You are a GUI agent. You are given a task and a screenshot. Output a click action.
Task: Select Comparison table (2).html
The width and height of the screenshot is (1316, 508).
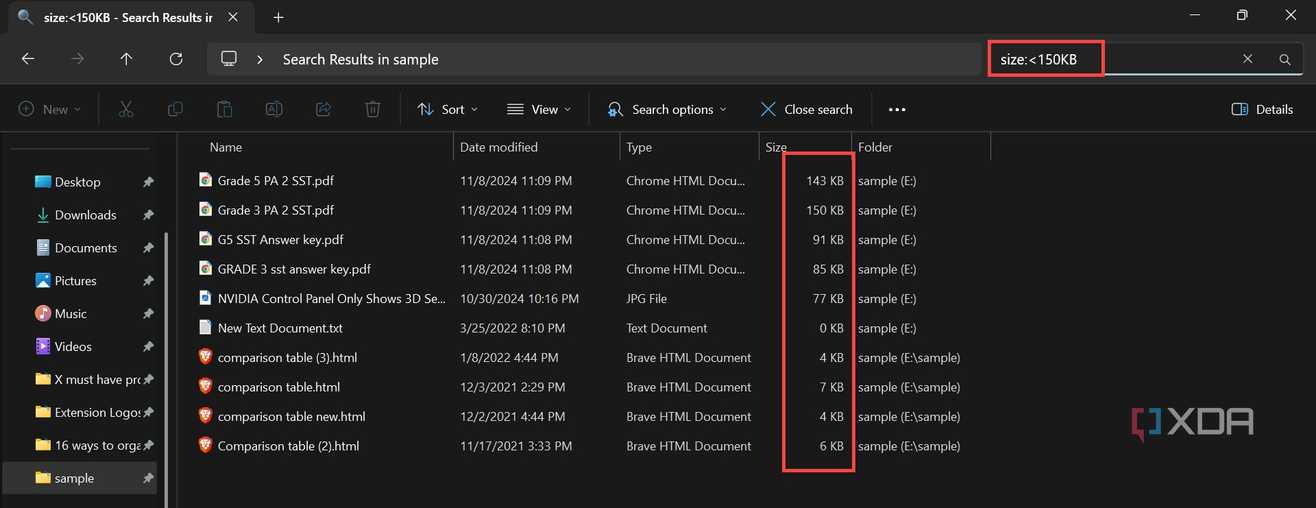click(x=288, y=446)
